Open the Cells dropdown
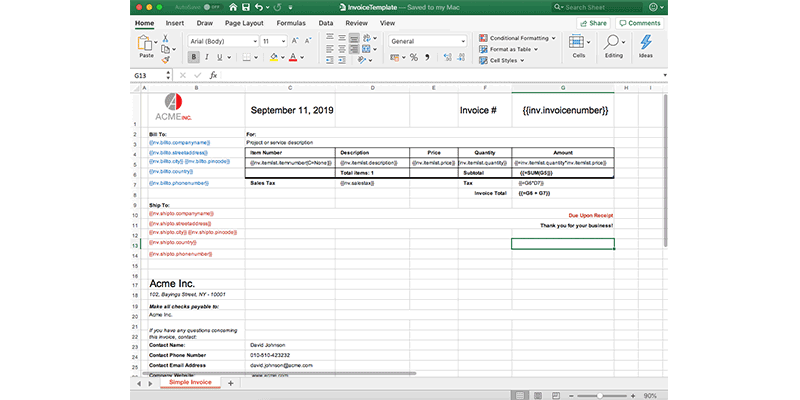800x400 pixels. 579,46
